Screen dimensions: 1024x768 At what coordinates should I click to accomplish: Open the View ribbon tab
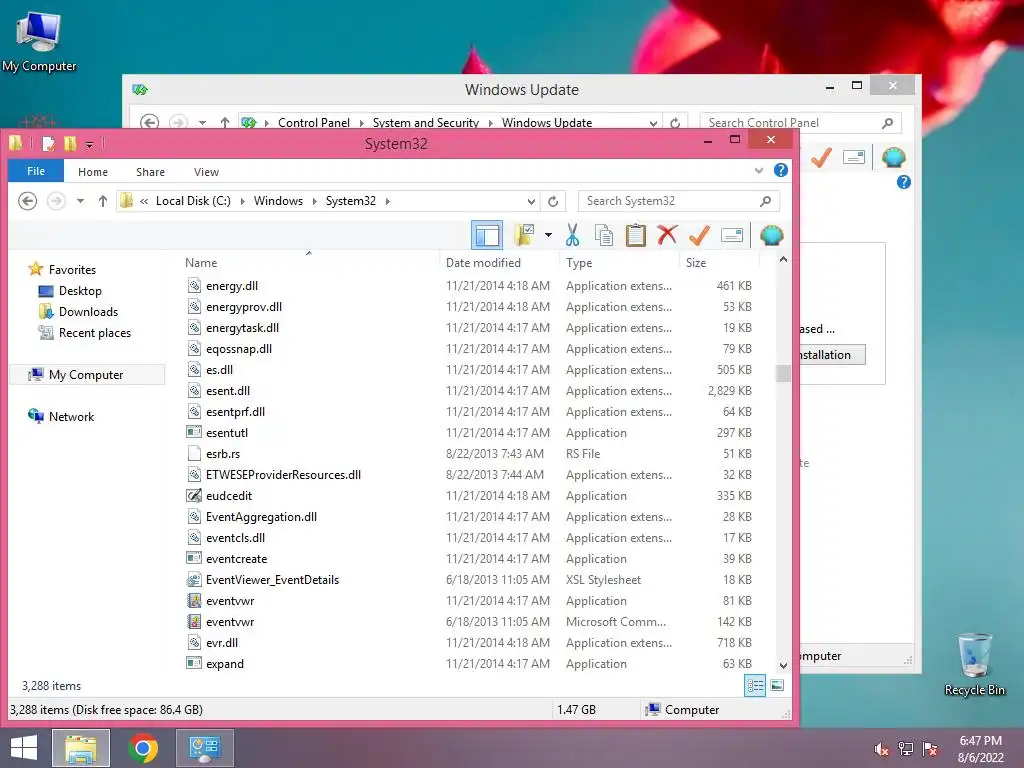(206, 172)
